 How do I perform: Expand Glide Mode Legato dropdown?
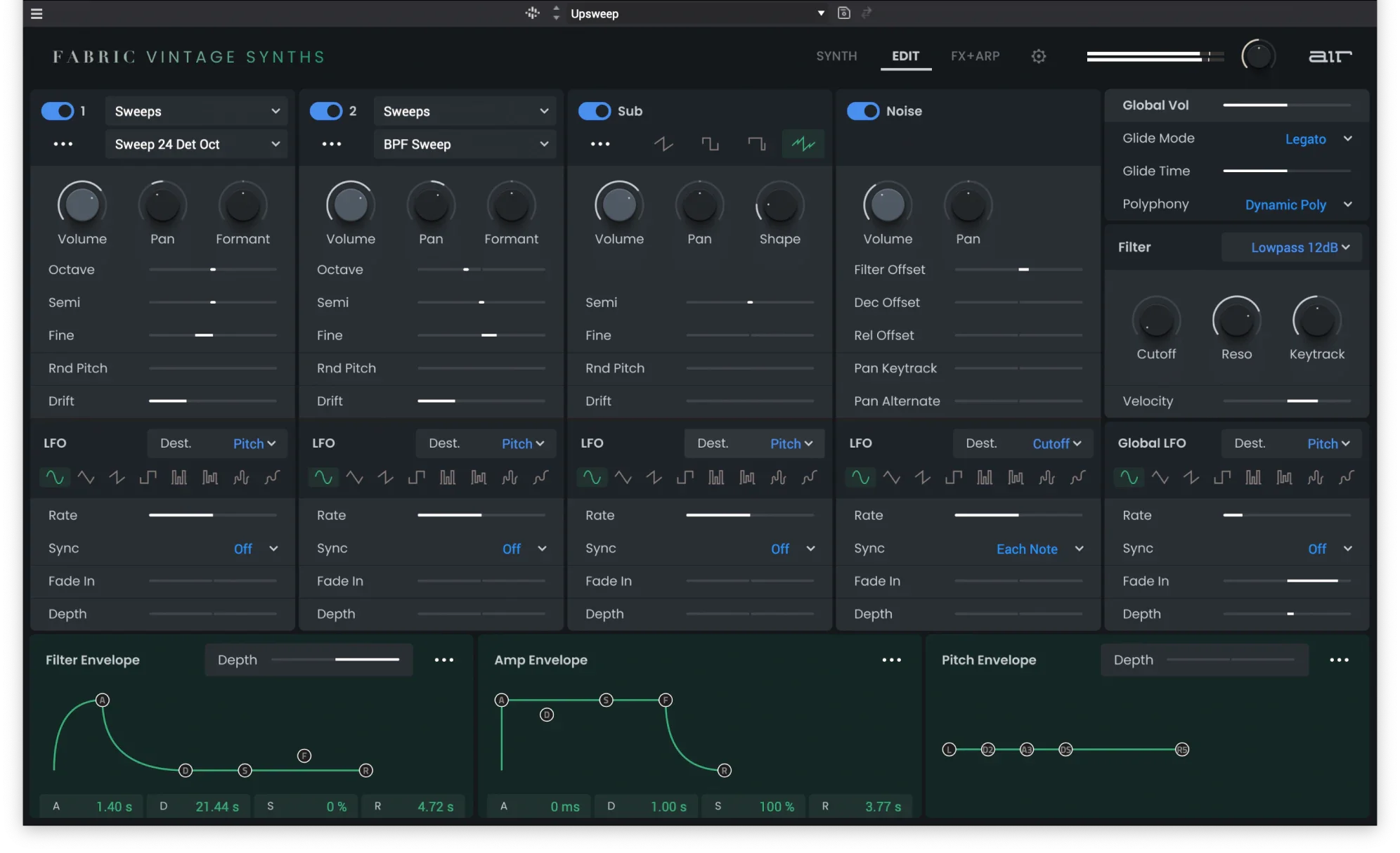[1318, 138]
